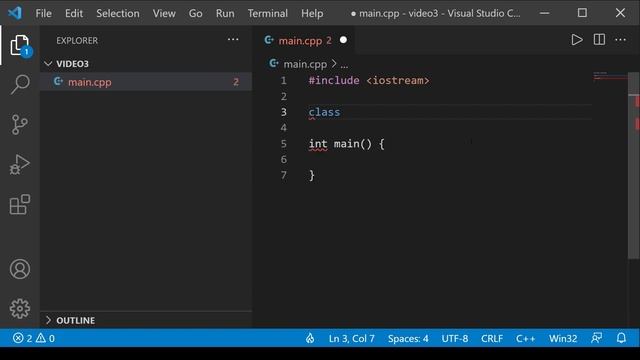Select the main.cpp editor tab
This screenshot has height=360, width=640.
click(305, 40)
